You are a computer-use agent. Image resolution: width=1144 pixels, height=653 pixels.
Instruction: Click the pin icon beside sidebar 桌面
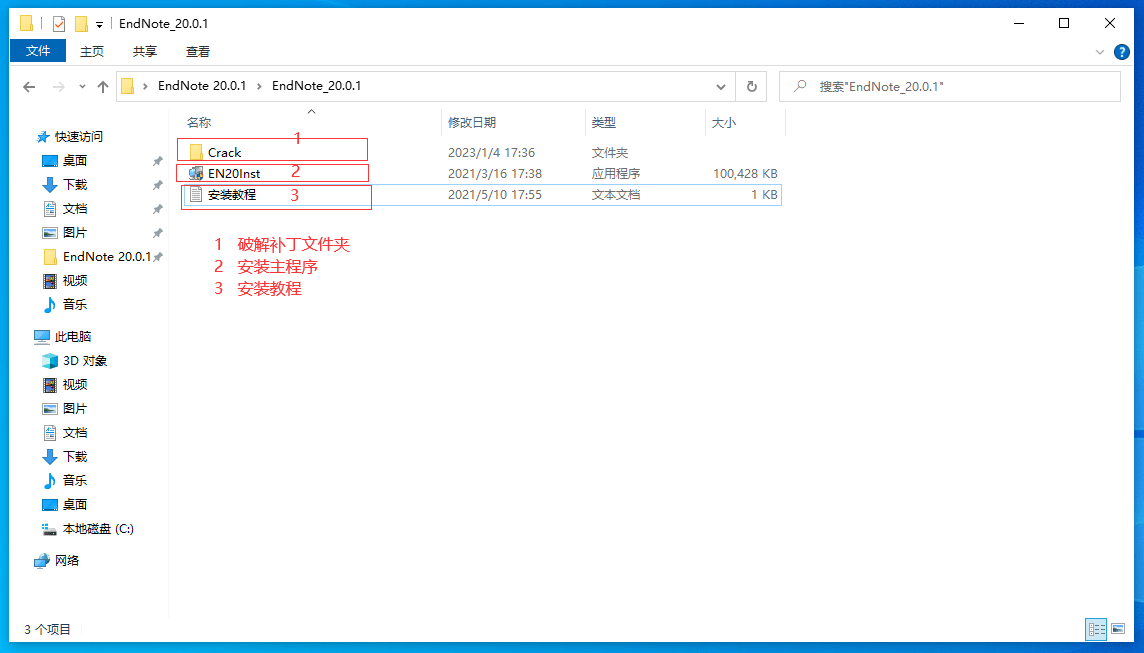point(158,161)
